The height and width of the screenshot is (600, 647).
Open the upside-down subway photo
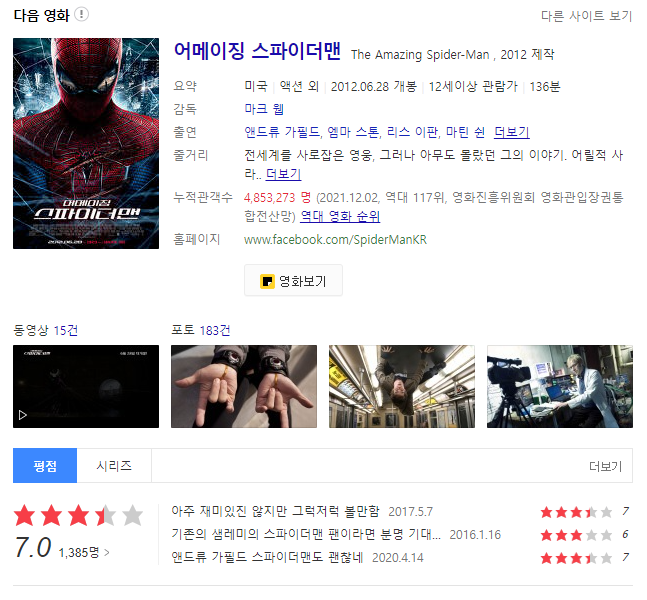402,386
